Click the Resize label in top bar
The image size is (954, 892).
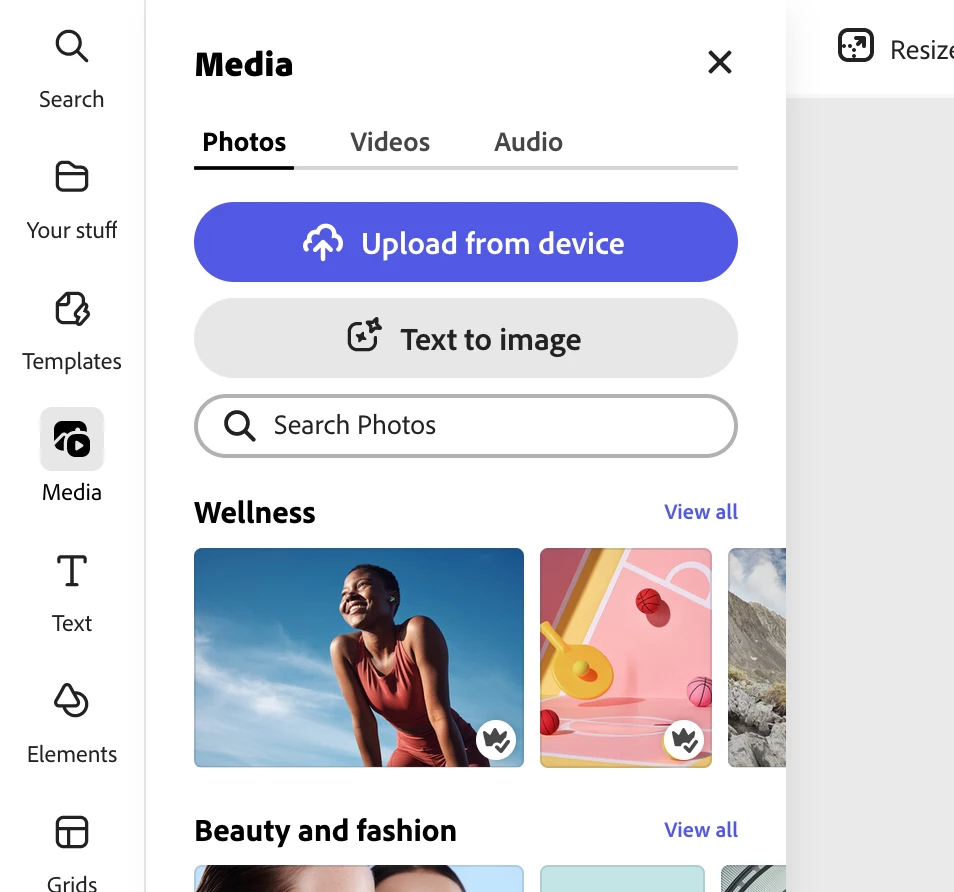pos(922,50)
